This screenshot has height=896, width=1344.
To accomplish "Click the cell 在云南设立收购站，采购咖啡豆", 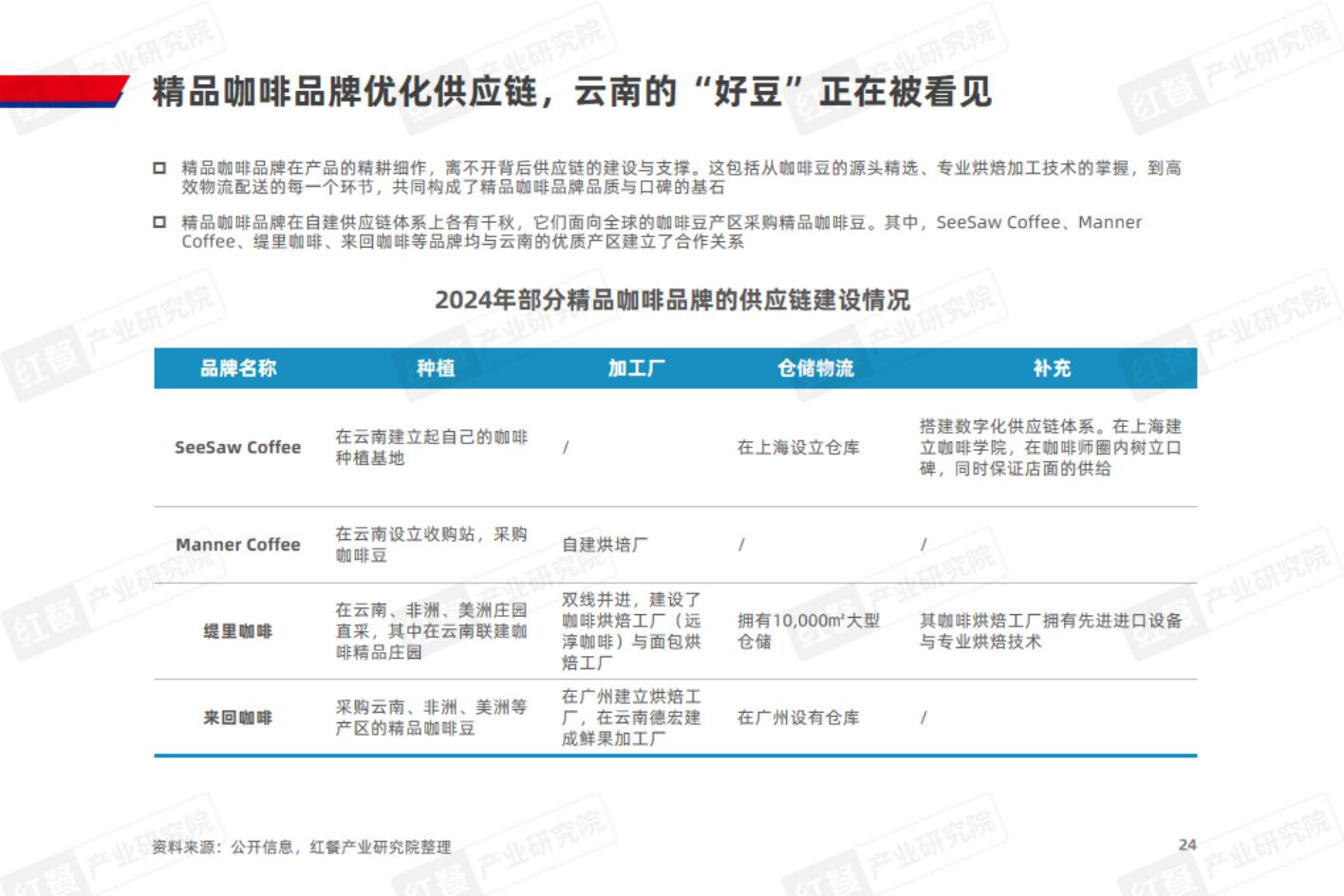I will point(431,545).
